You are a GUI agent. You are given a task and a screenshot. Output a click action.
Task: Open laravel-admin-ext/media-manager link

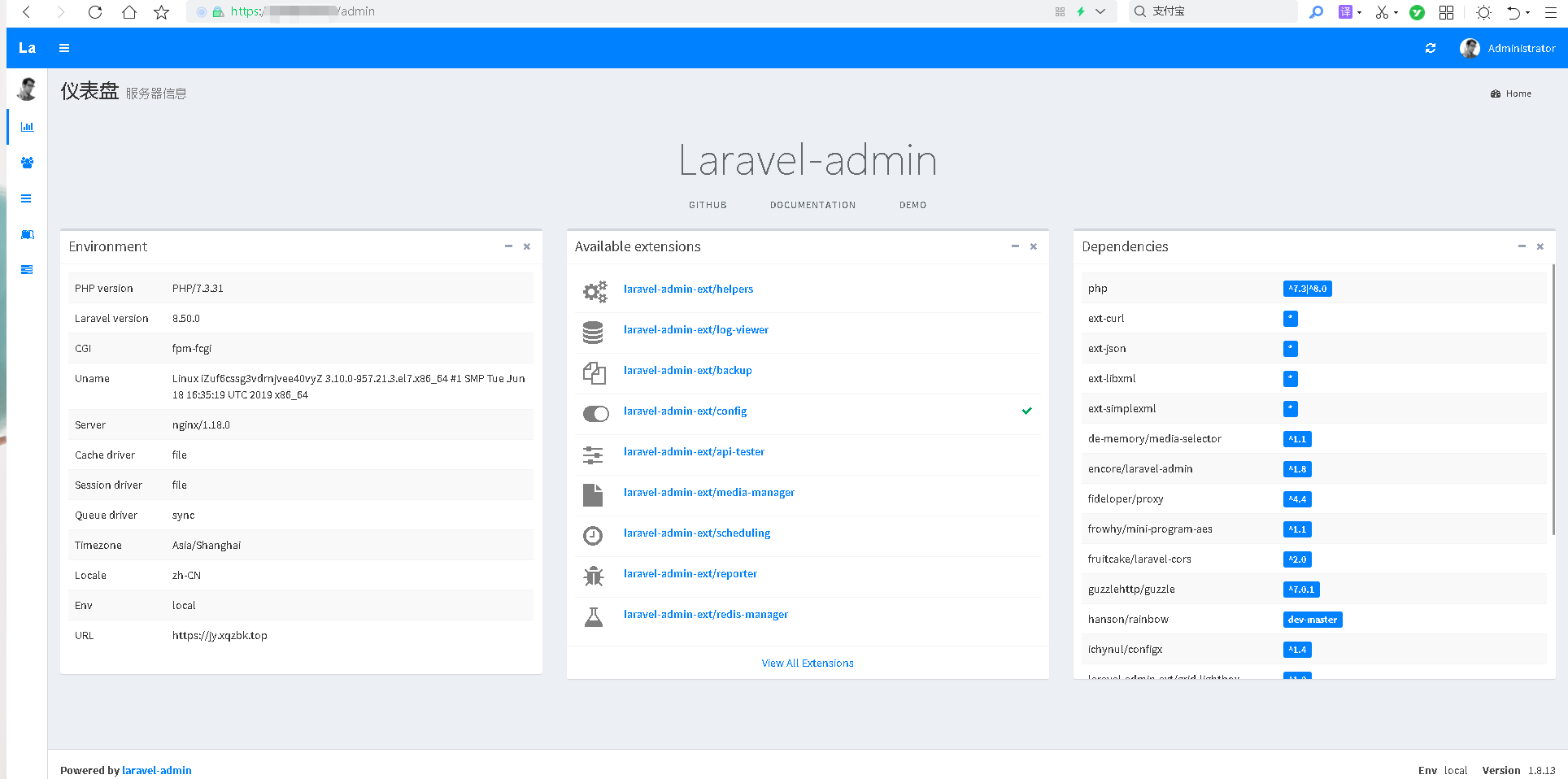(708, 492)
